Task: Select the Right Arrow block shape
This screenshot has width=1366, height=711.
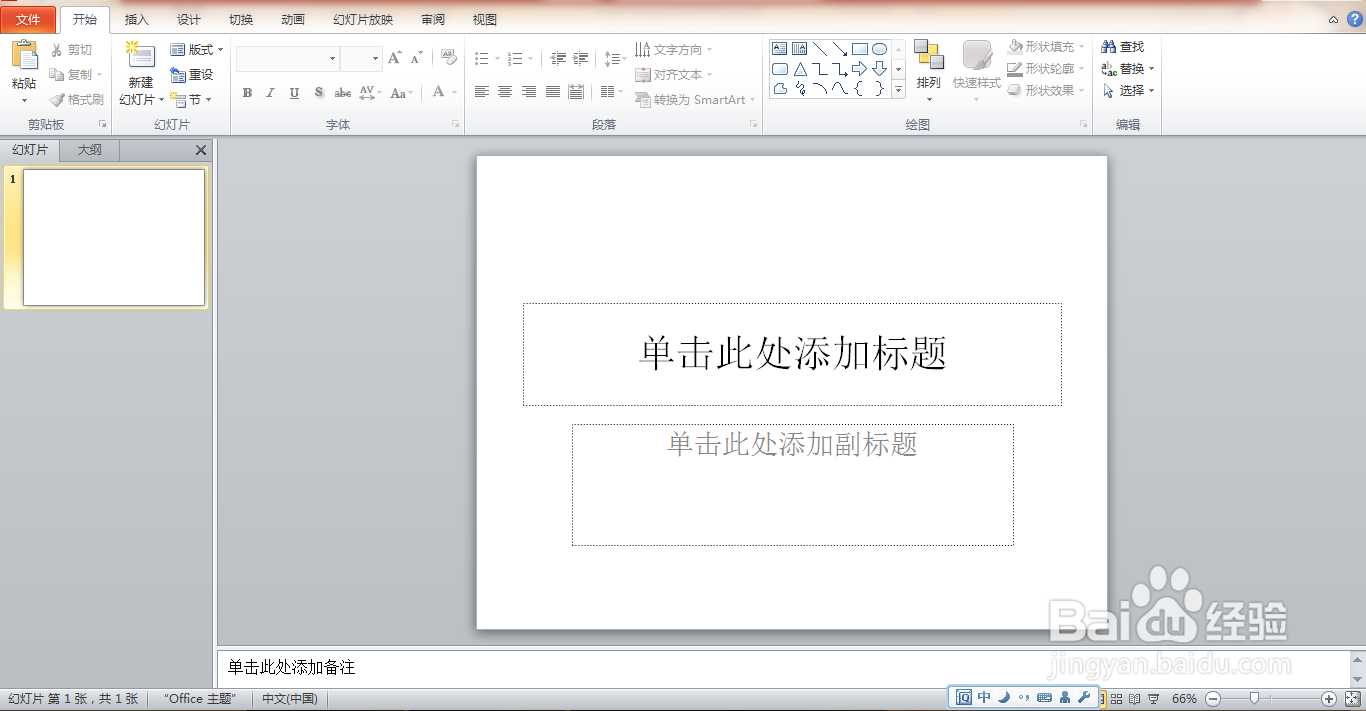Action: click(860, 69)
